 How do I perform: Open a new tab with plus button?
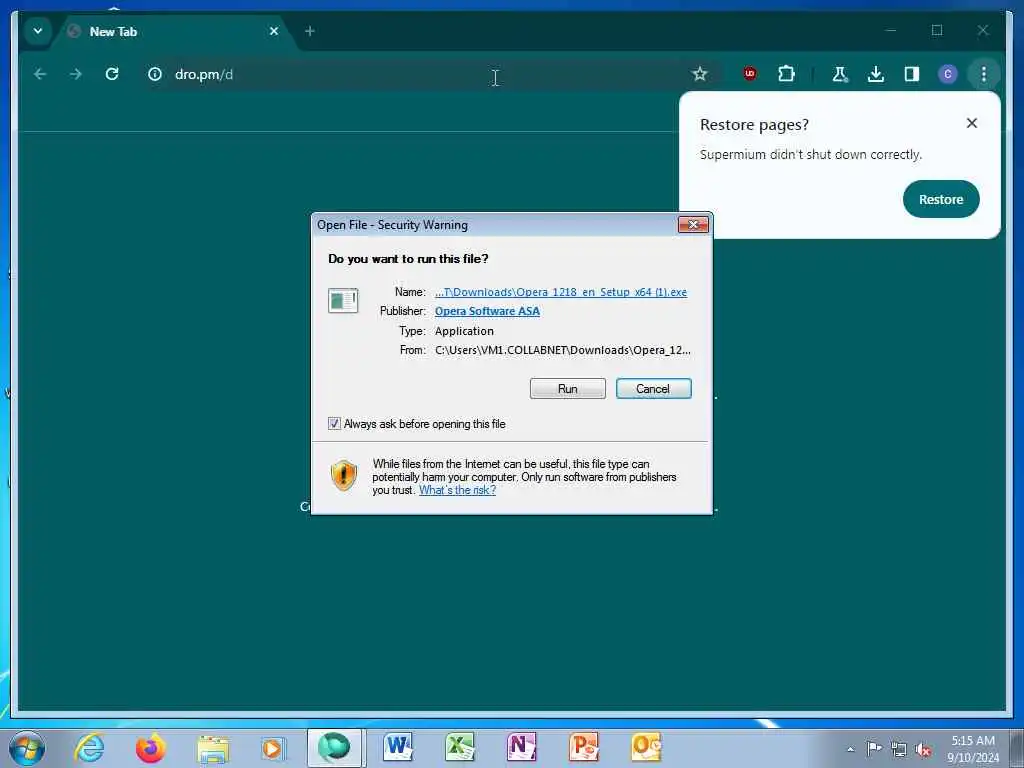310,31
